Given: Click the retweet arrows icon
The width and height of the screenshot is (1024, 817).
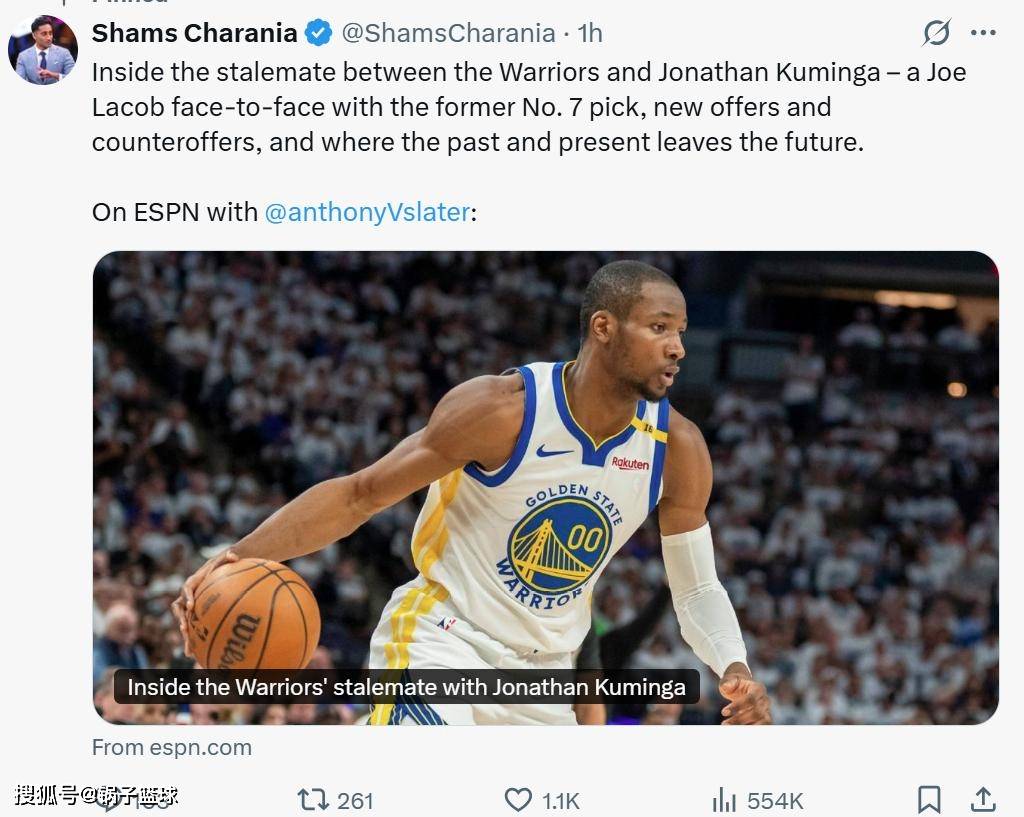Looking at the screenshot, I should (313, 799).
